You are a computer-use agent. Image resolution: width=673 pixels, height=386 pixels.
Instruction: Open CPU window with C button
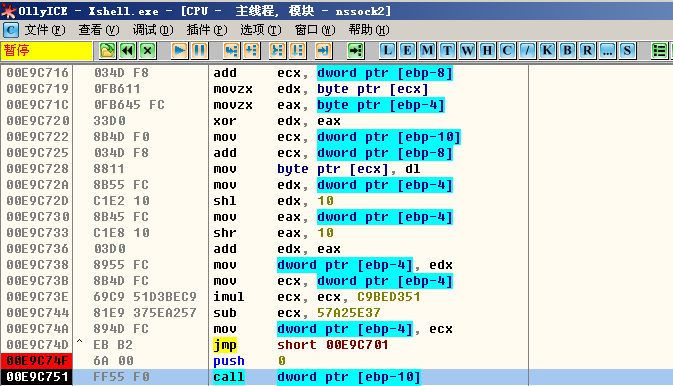coord(507,51)
